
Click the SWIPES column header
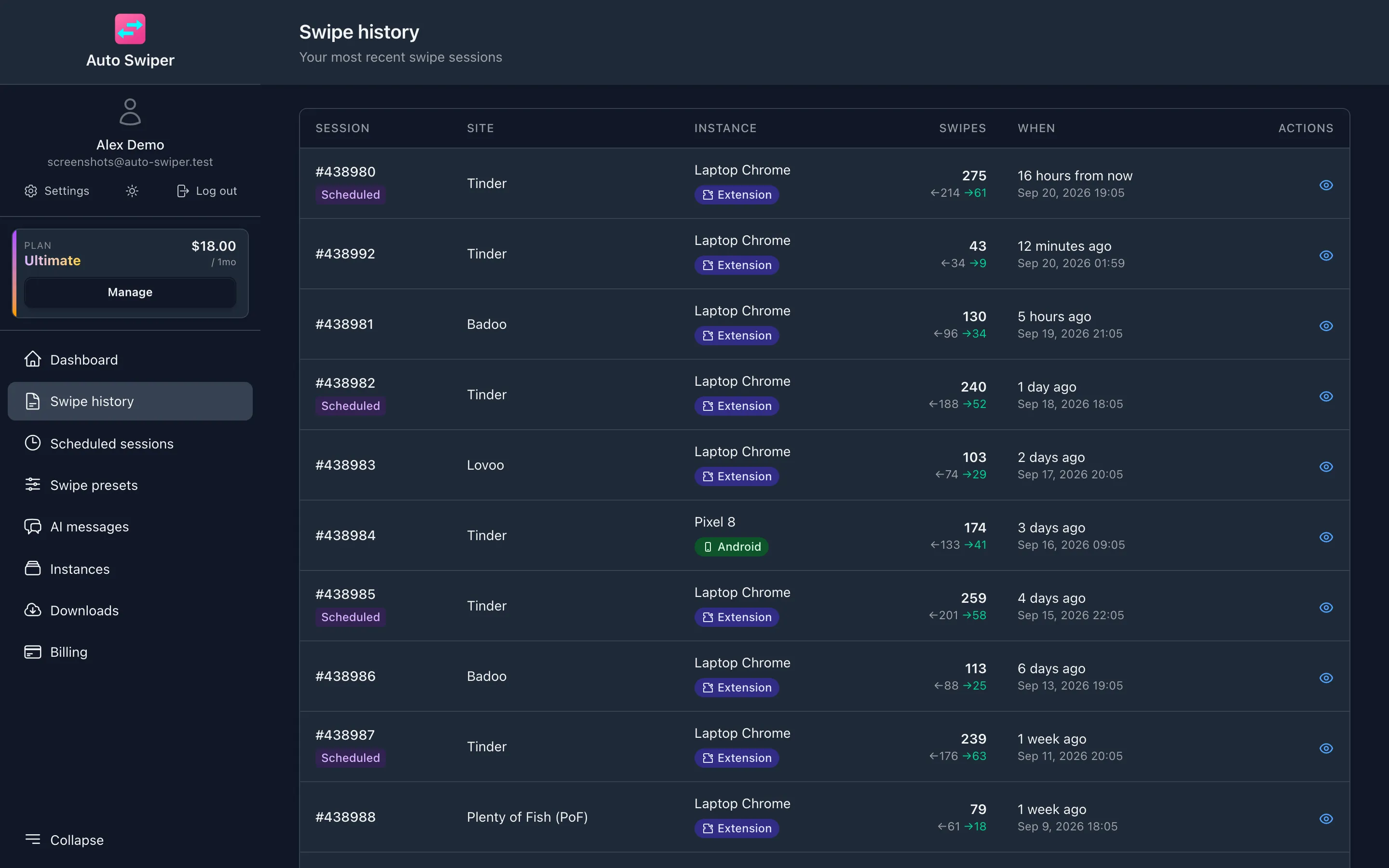(x=963, y=128)
